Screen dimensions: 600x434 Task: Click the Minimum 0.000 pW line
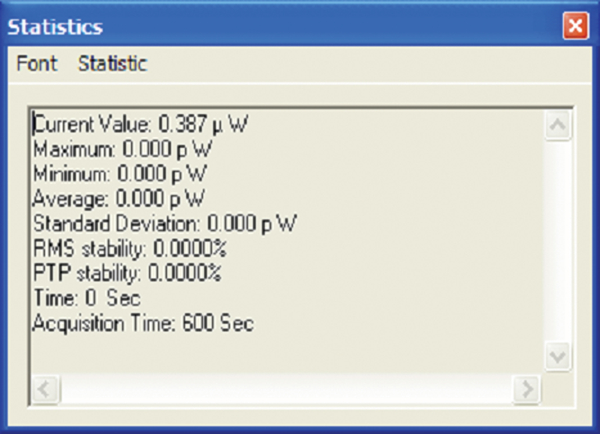[122, 173]
